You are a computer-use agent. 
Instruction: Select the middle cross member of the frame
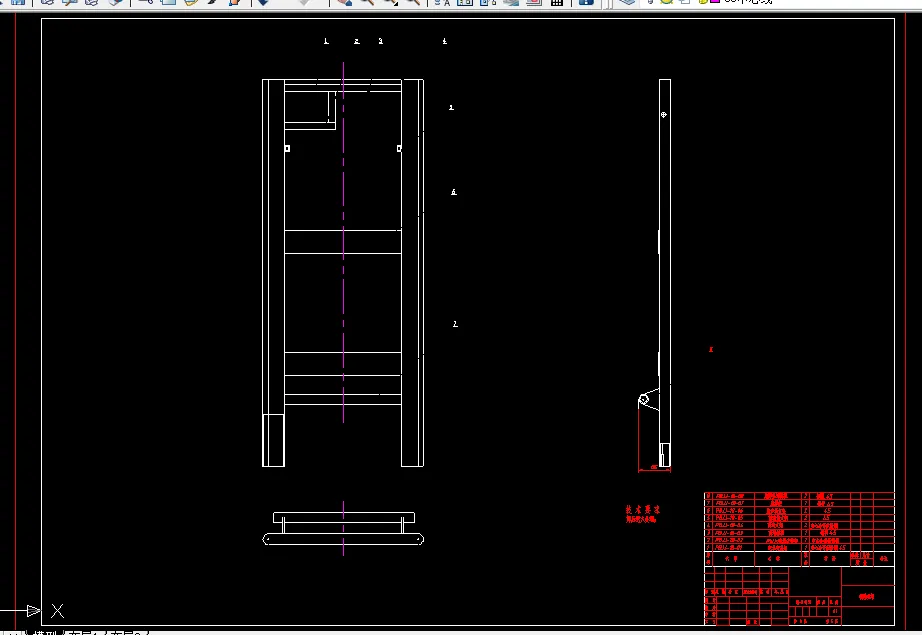click(343, 242)
